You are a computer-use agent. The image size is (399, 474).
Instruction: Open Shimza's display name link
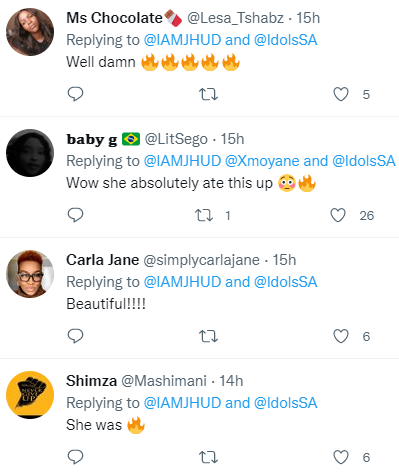[91, 381]
